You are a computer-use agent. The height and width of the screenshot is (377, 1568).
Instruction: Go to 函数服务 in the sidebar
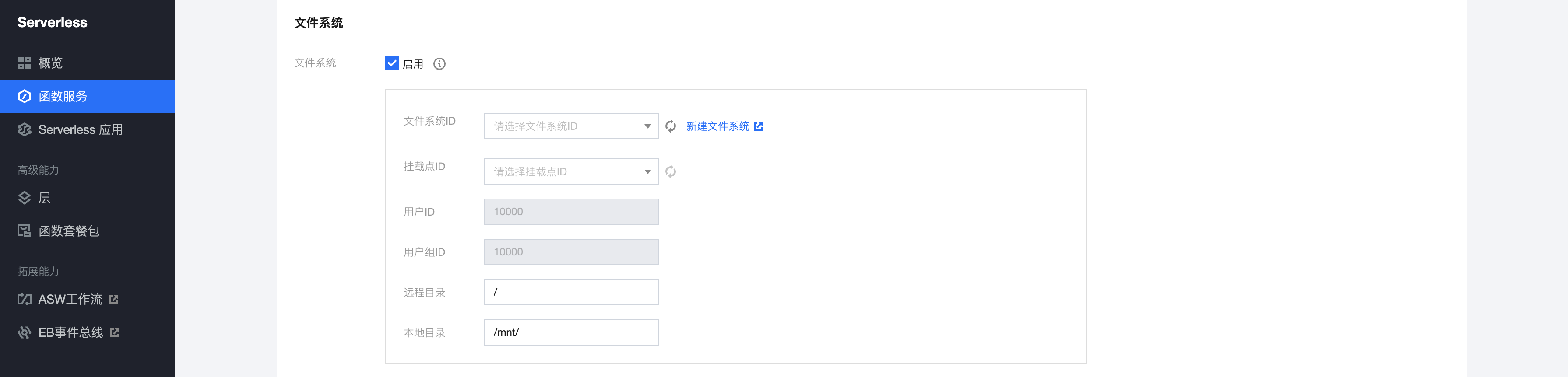(88, 96)
